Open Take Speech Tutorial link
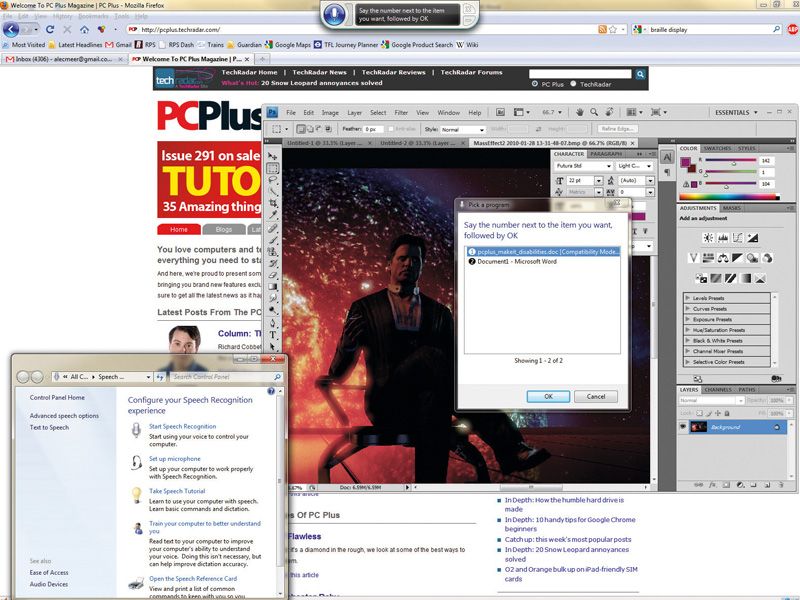 (x=177, y=491)
